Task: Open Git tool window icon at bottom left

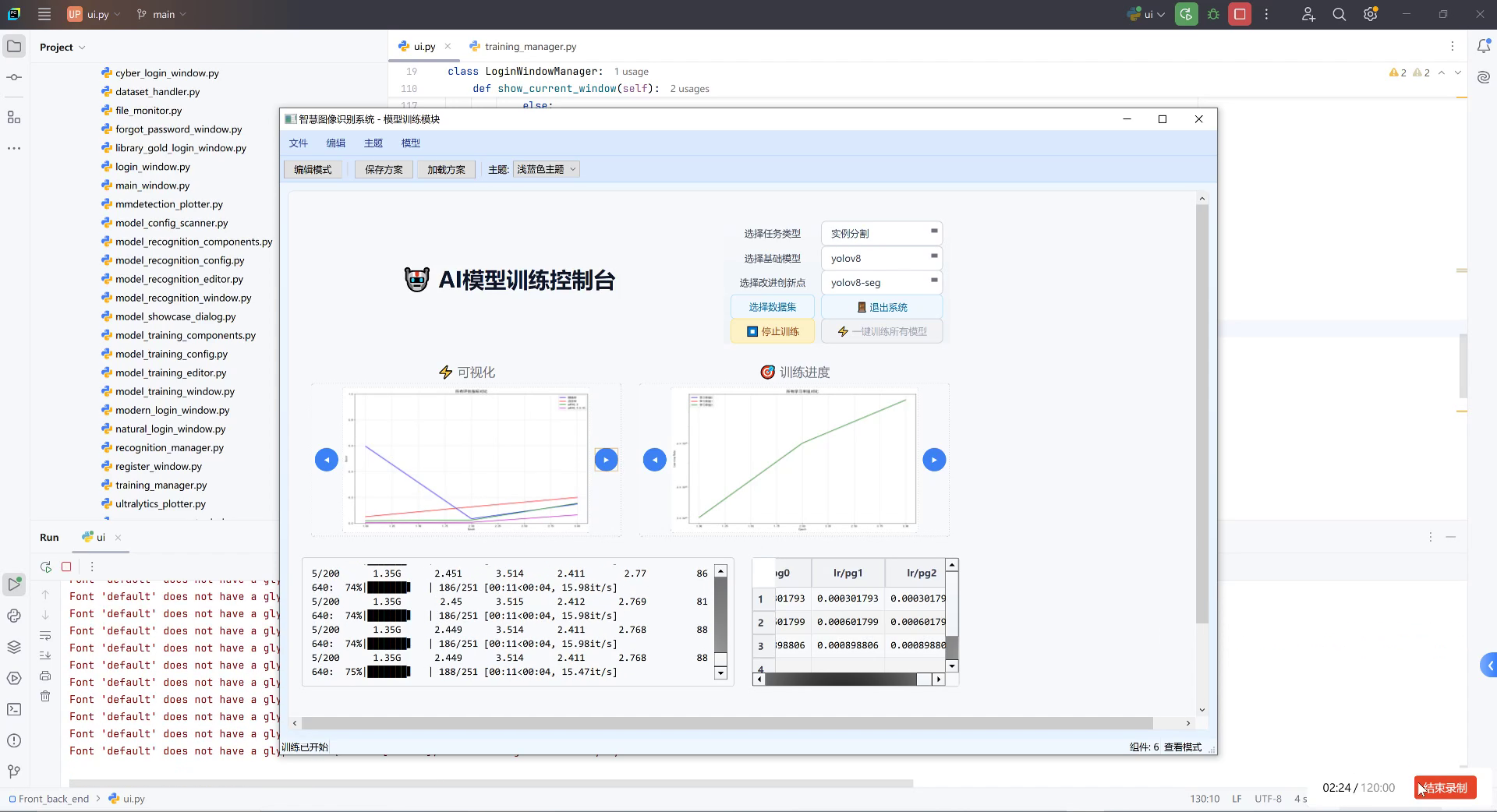Action: [14, 771]
